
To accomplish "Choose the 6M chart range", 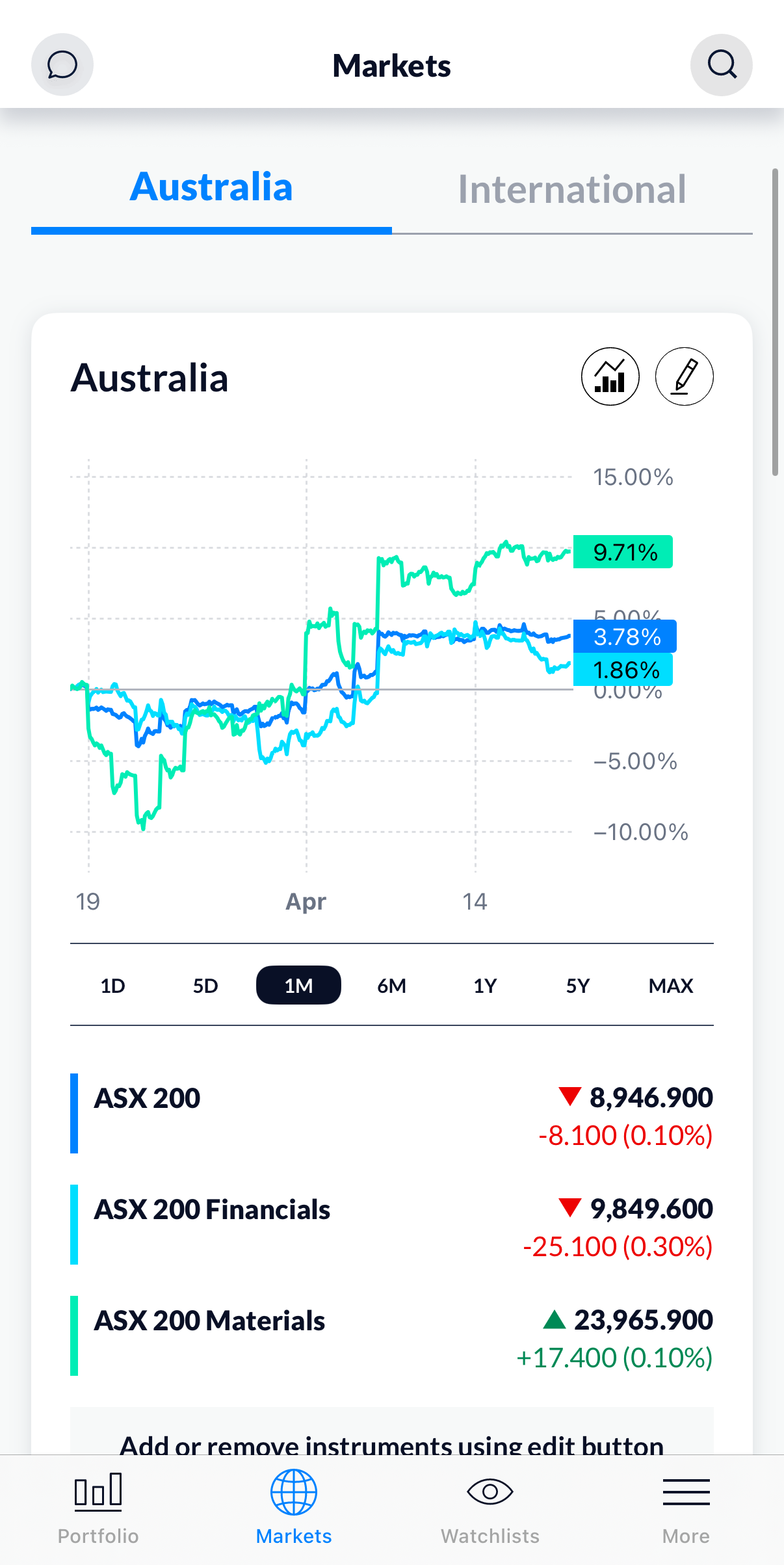I will (391, 986).
